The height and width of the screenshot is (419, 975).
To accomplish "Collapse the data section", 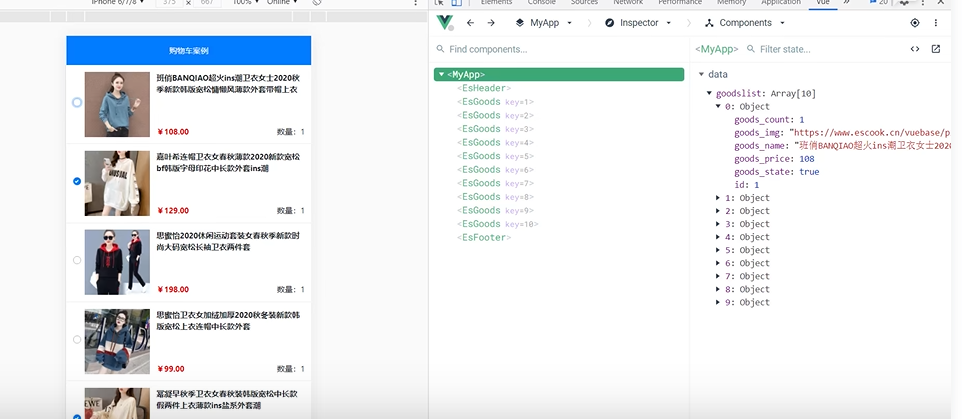I will [701, 75].
